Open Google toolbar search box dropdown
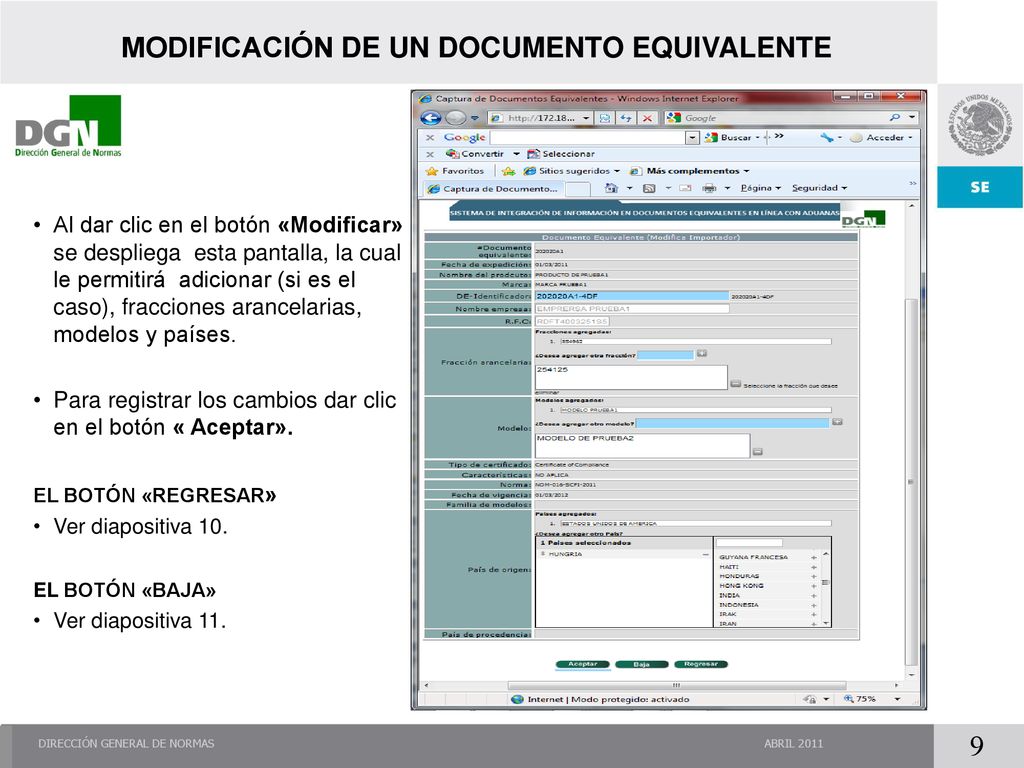The width and height of the screenshot is (1024, 768). [692, 138]
